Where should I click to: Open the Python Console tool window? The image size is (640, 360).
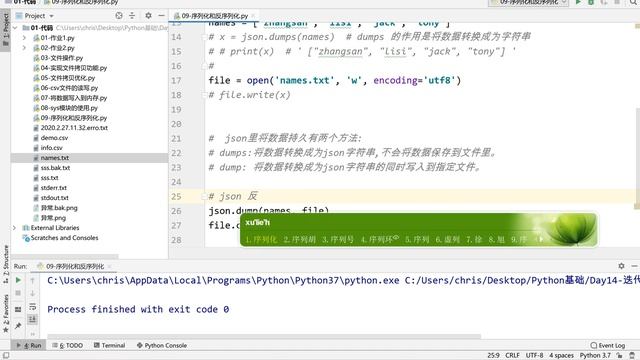click(x=162, y=345)
